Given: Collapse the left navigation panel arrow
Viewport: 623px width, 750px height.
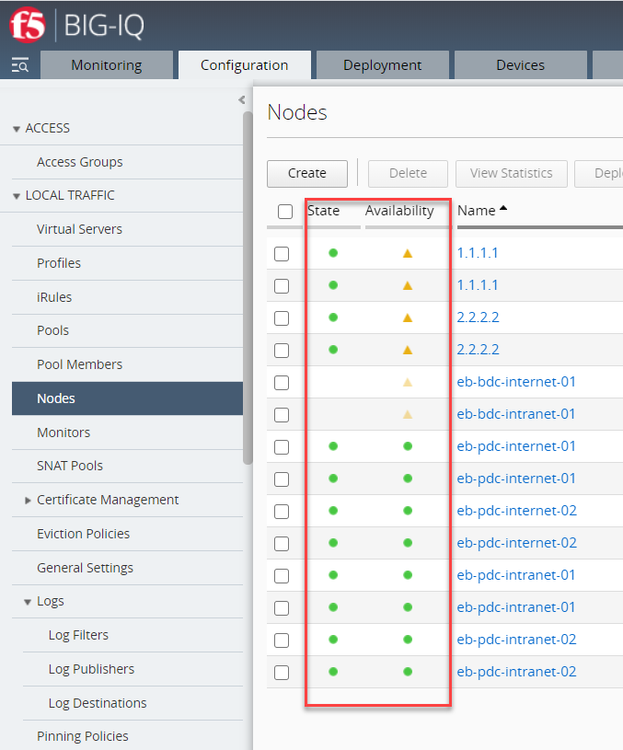Looking at the screenshot, I should coord(242,99).
